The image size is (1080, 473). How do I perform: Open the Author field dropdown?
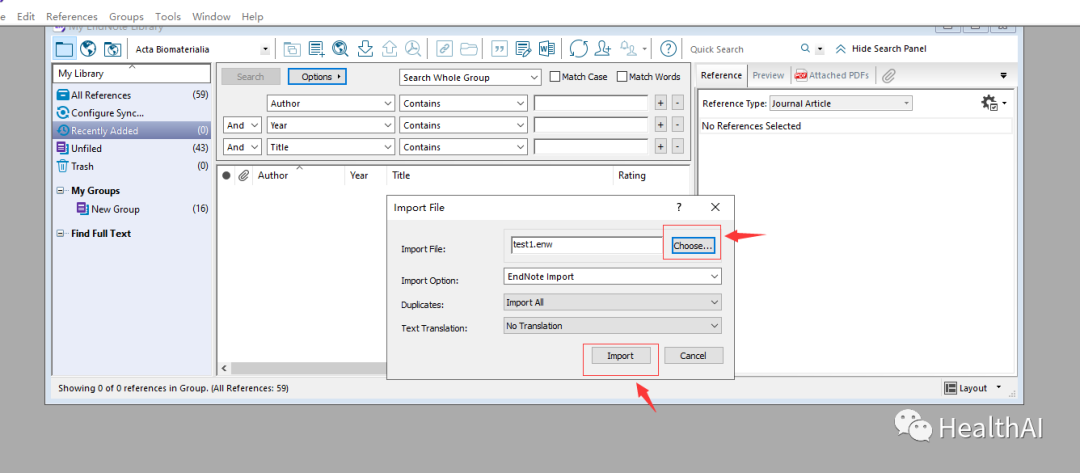[331, 103]
